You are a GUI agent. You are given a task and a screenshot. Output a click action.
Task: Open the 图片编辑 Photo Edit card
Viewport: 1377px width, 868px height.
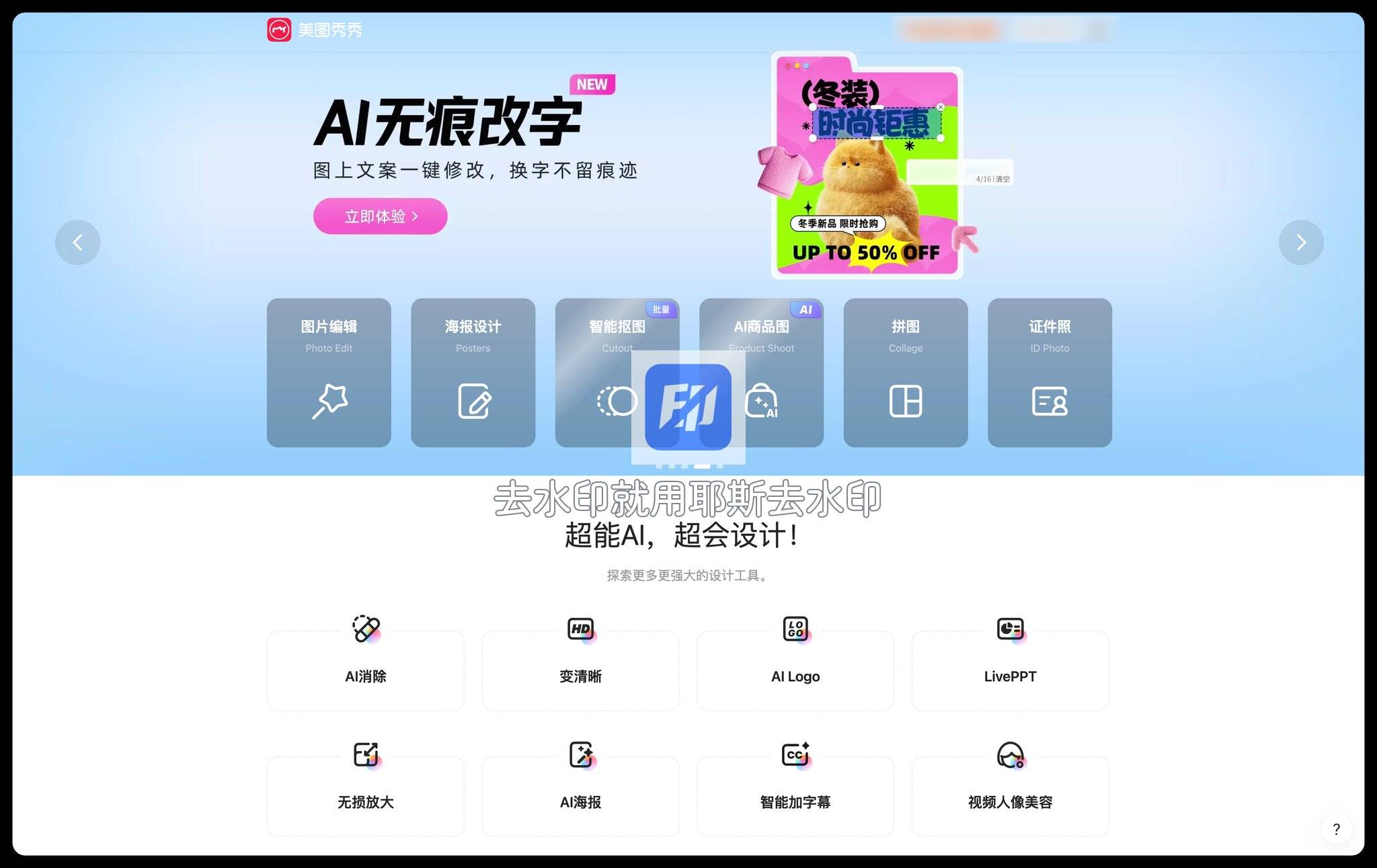329,372
